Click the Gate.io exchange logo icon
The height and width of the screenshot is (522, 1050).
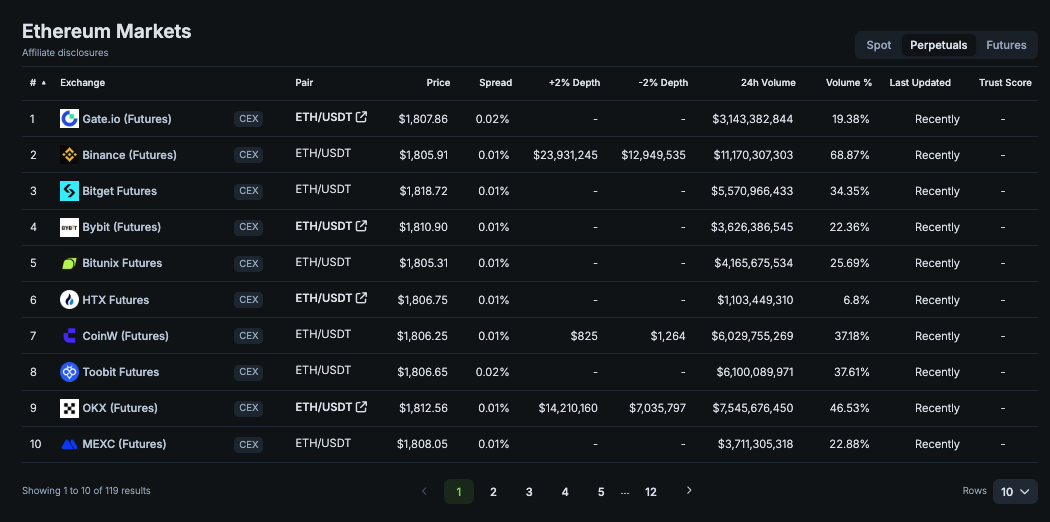pos(69,119)
